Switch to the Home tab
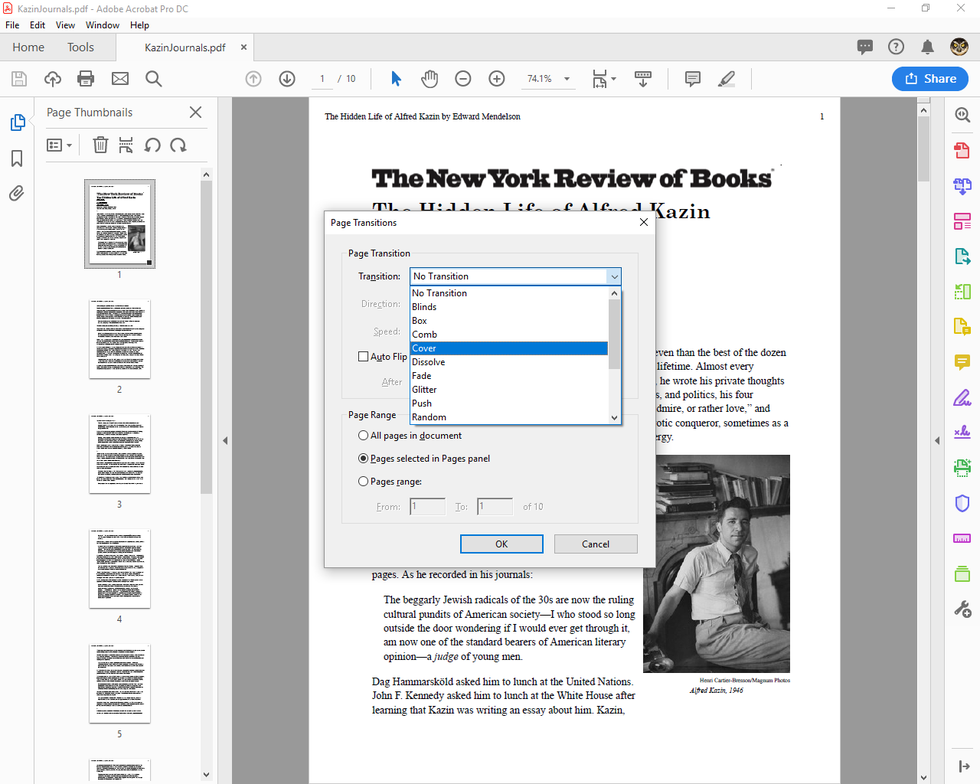This screenshot has height=784, width=980. [x=28, y=46]
